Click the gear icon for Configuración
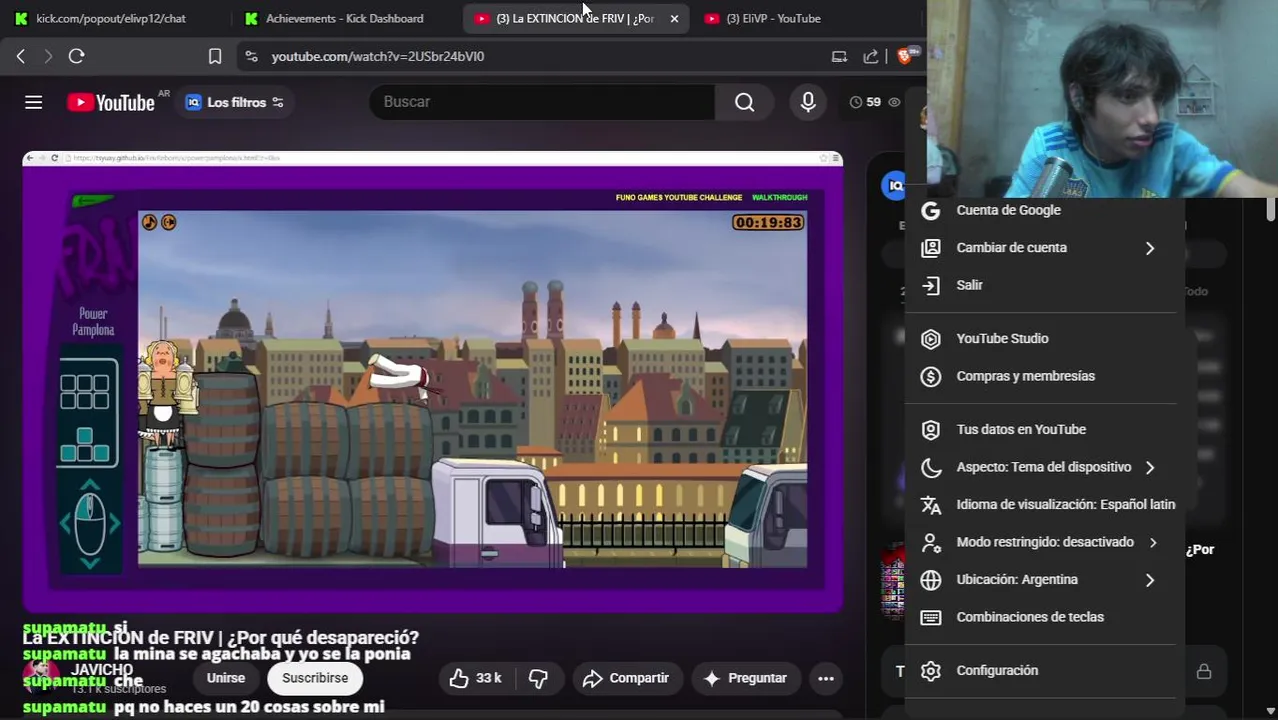 tap(931, 671)
